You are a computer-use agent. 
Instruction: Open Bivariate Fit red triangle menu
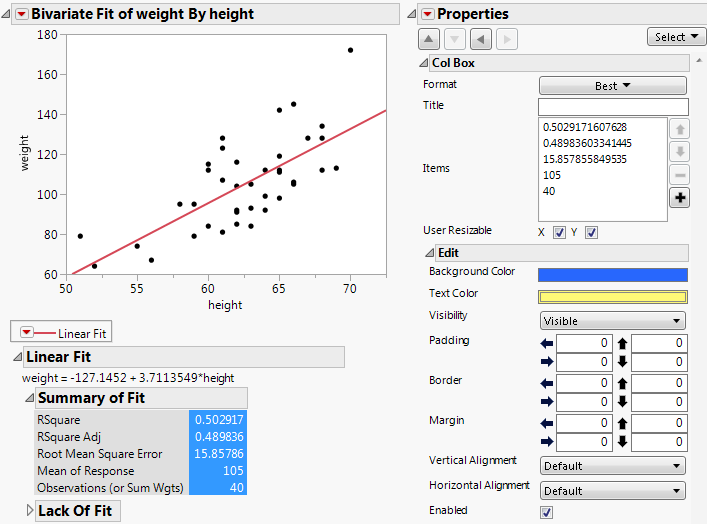pos(20,14)
